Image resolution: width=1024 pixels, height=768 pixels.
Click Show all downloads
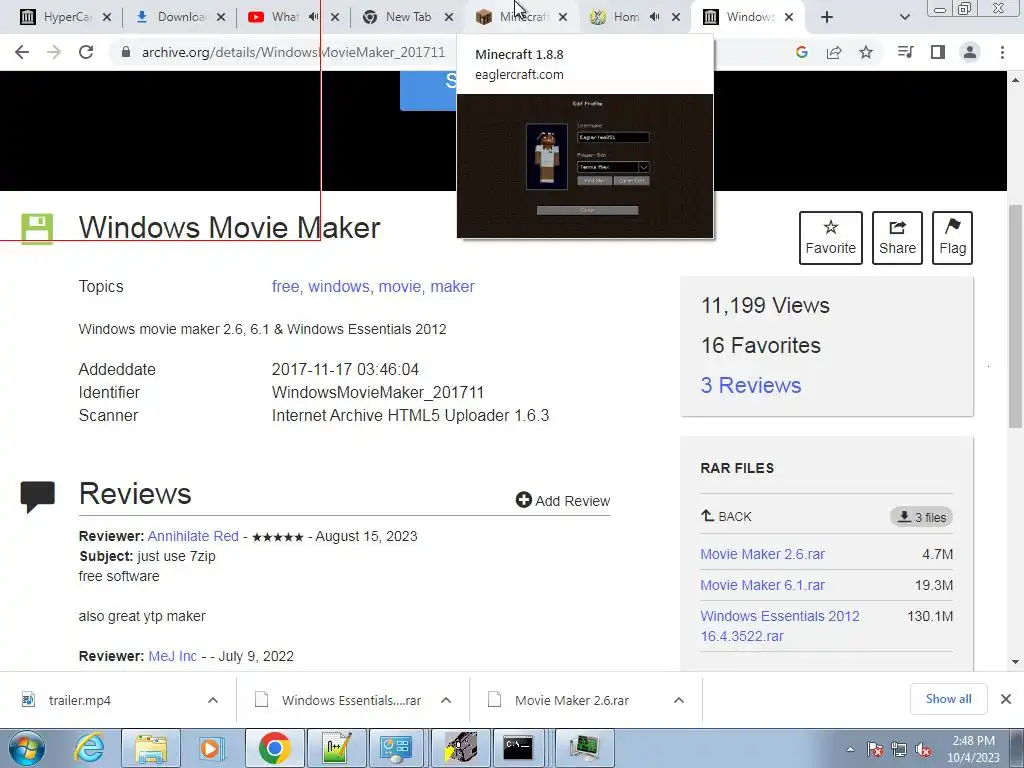(x=948, y=699)
